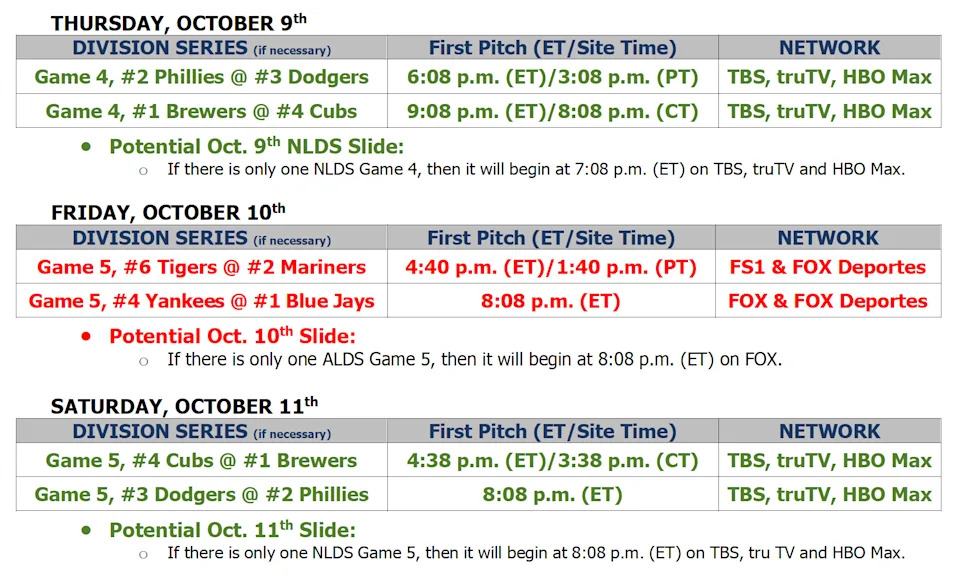Screen dimensions: 960x585
Task: Click the "FS1 & FOX Deportes" network cell
Action: pyautogui.click(x=828, y=267)
